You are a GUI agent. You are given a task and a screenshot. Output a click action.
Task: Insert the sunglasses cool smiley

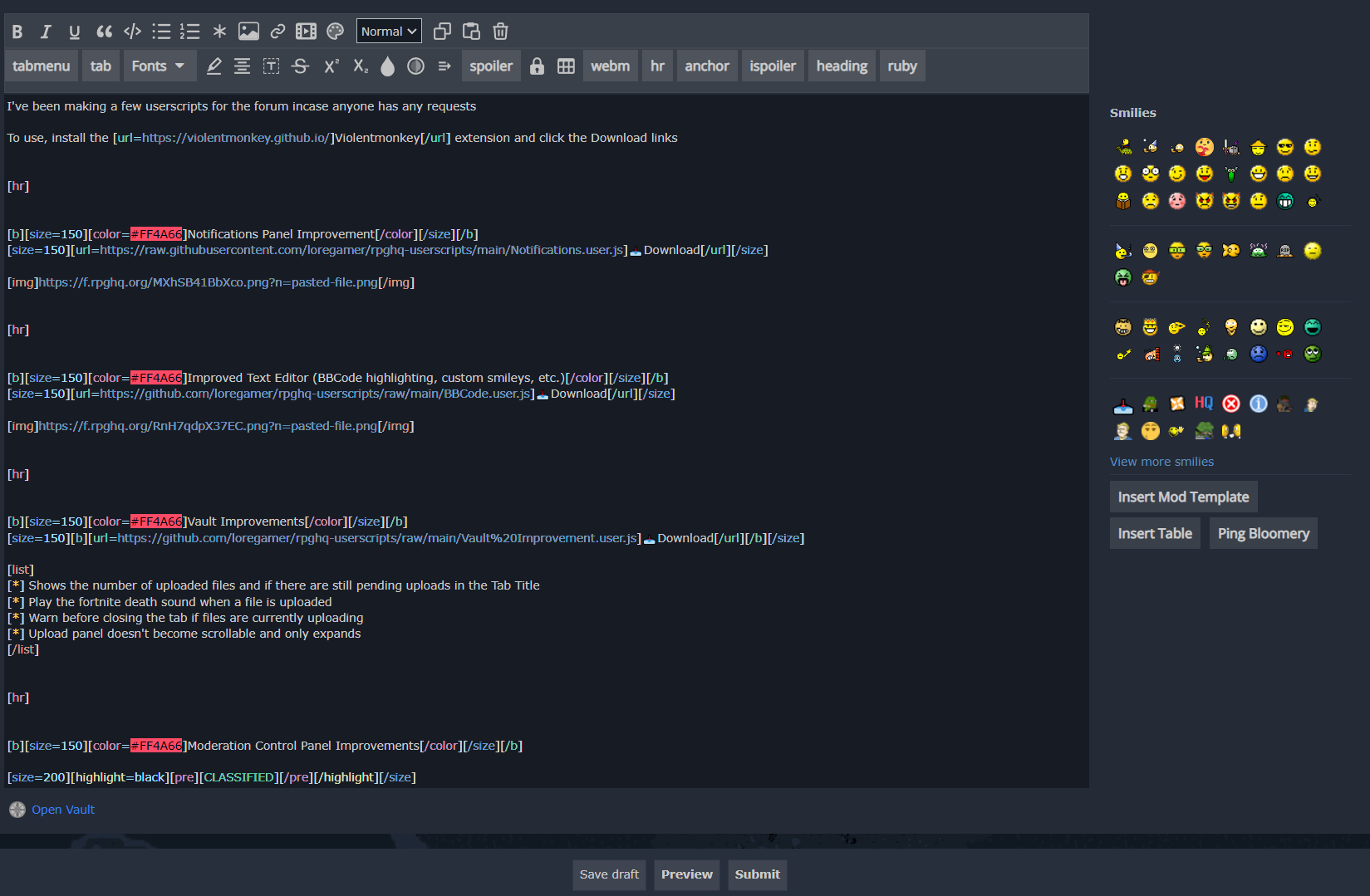1285,147
